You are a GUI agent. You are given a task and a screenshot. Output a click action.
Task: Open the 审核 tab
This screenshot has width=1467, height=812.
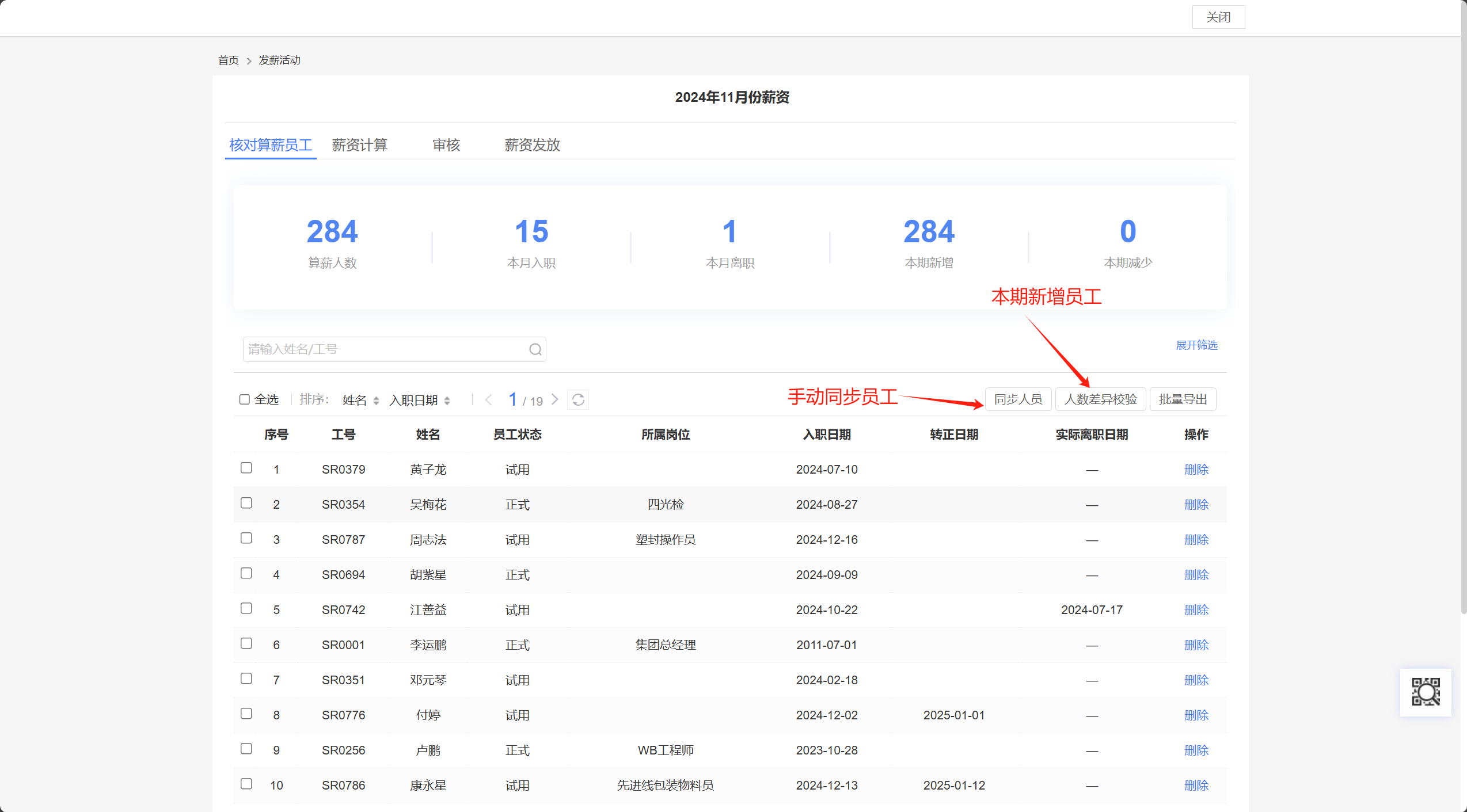[x=446, y=145]
